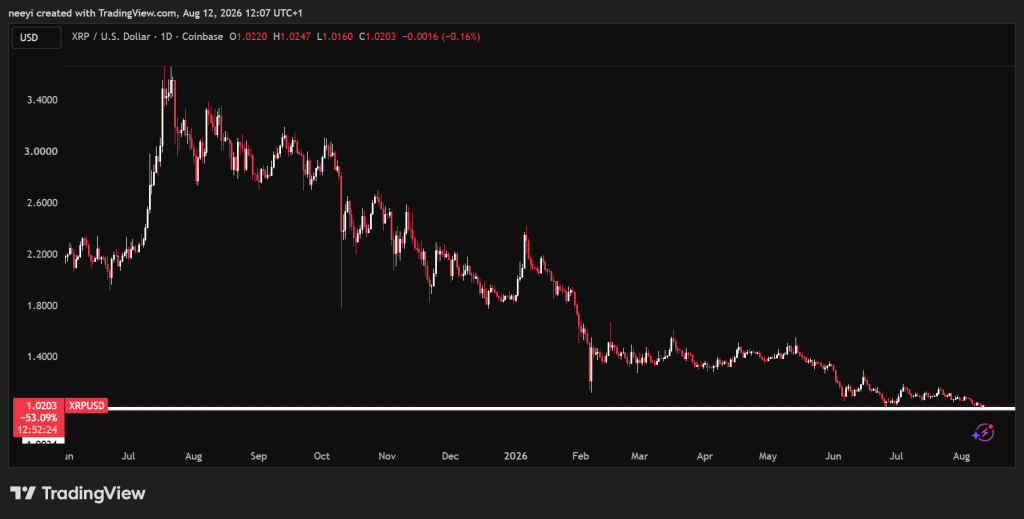Click the 3.4000 price axis label
Viewport: 1024px width, 519px height.
(42, 100)
